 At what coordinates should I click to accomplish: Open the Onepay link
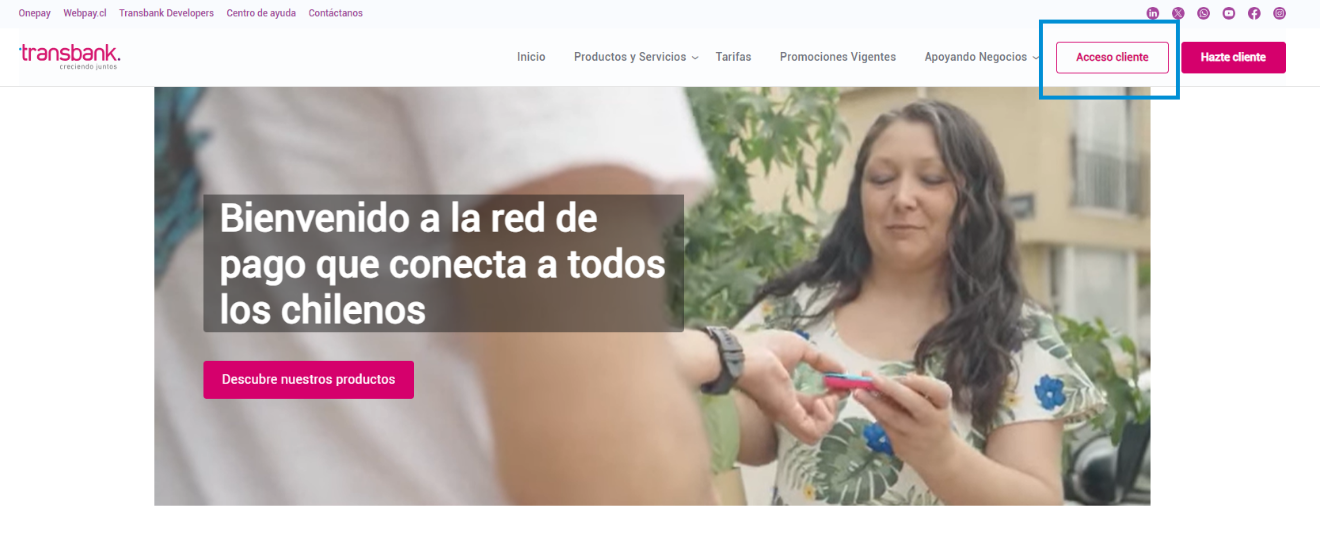tap(35, 13)
